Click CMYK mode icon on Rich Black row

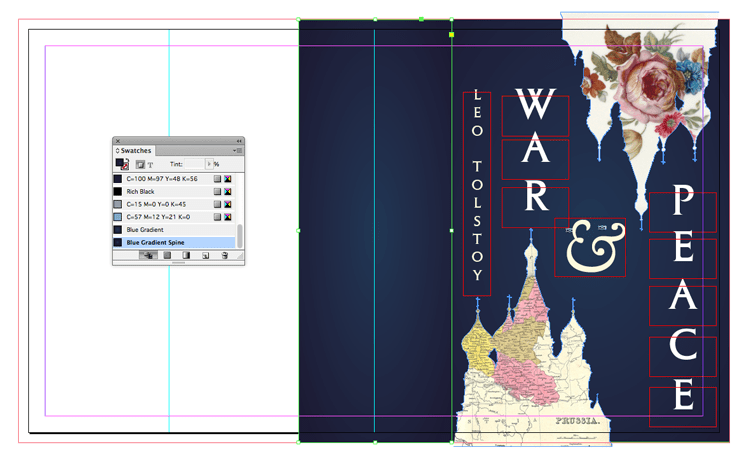(x=228, y=191)
